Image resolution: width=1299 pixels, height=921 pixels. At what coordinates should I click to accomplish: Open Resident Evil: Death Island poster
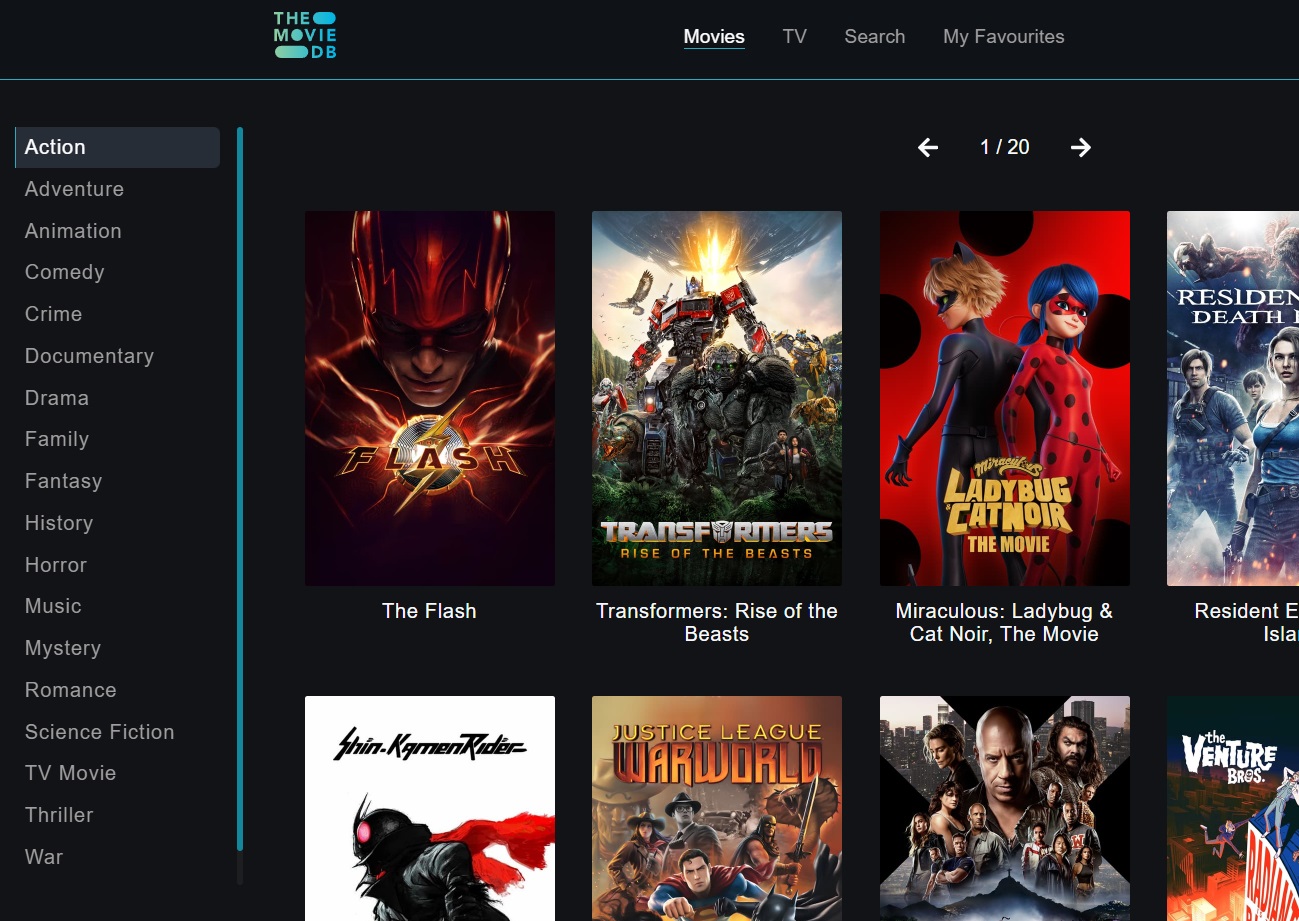pyautogui.click(x=1233, y=398)
